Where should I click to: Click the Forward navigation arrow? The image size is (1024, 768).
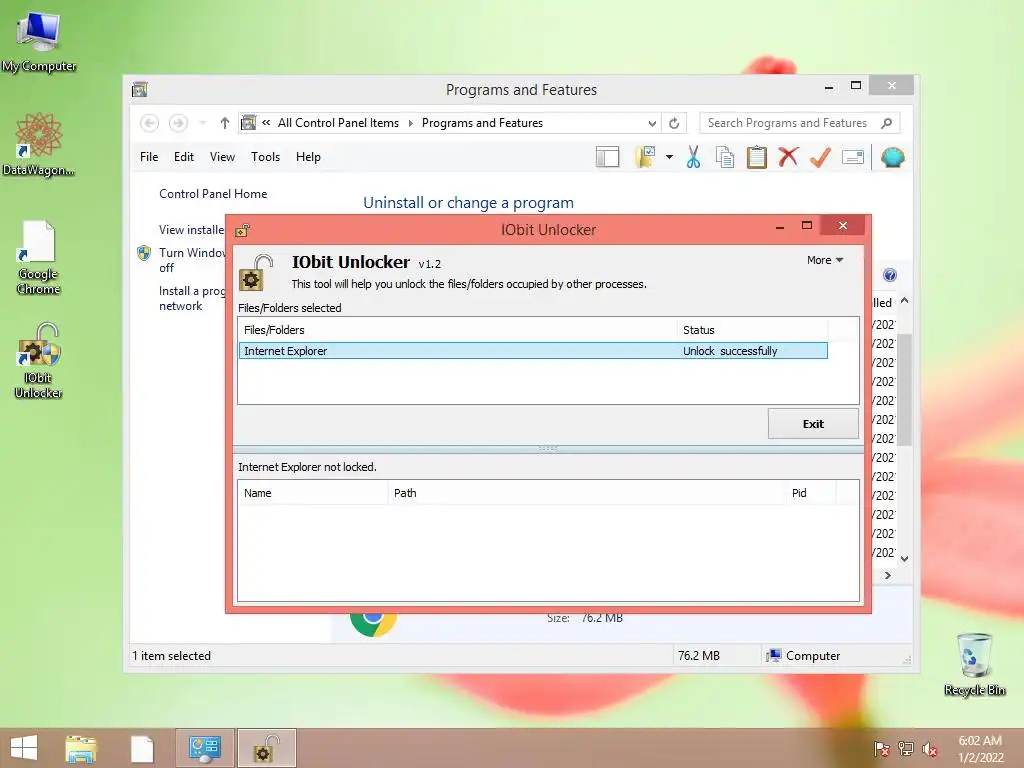click(178, 123)
